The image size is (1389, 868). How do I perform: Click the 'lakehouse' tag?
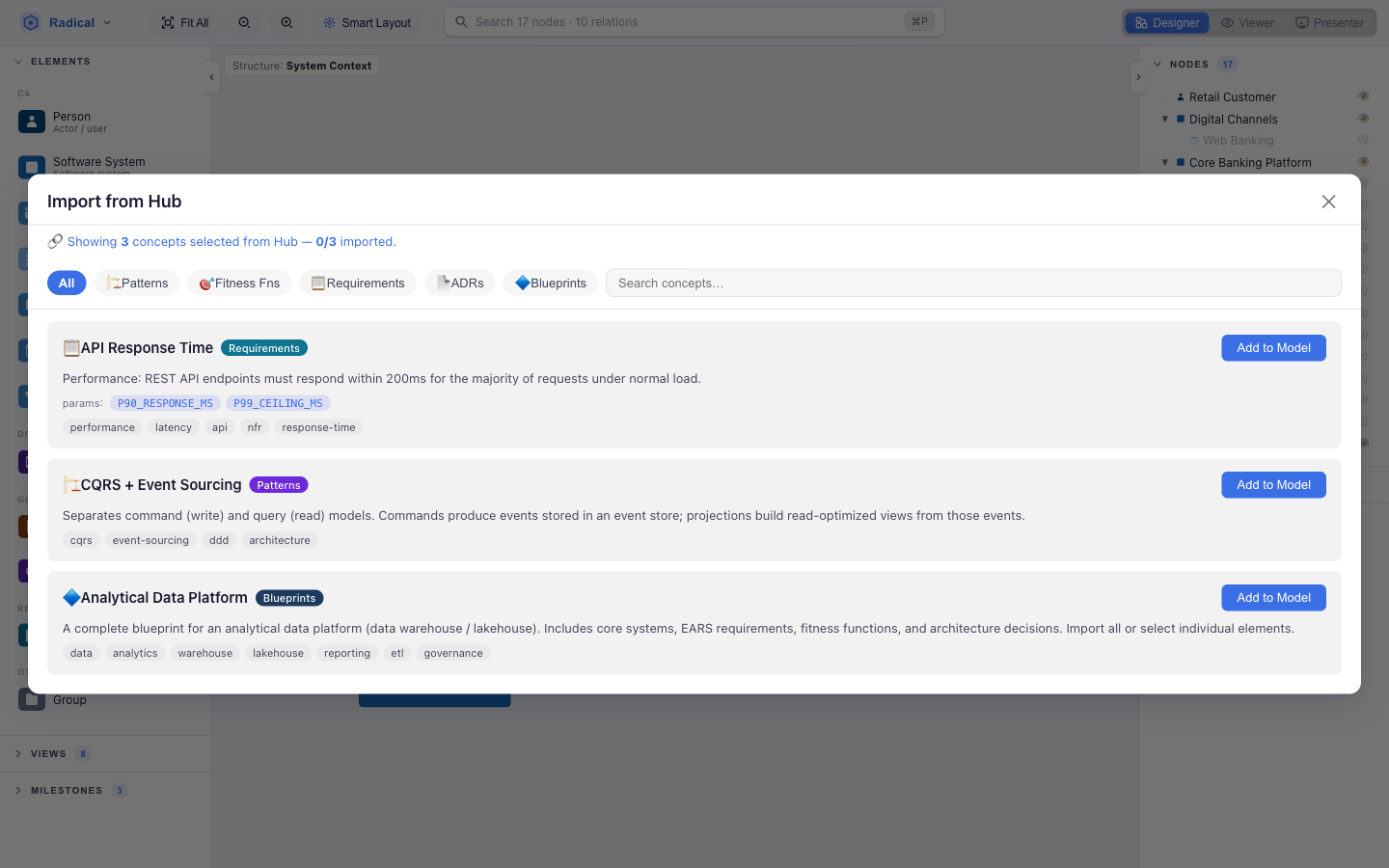click(278, 653)
